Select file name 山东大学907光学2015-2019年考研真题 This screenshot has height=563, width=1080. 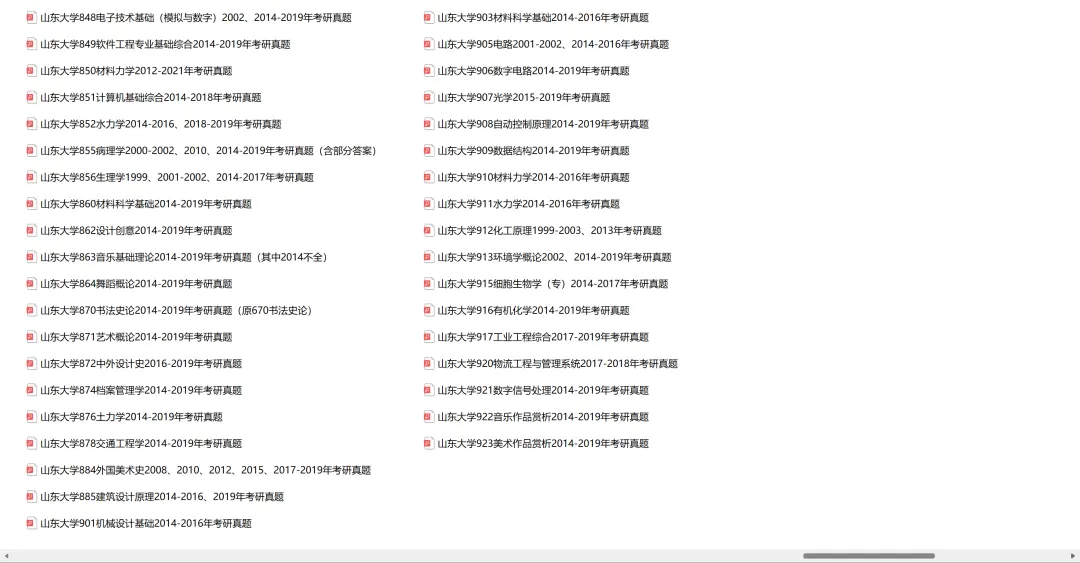click(x=523, y=97)
